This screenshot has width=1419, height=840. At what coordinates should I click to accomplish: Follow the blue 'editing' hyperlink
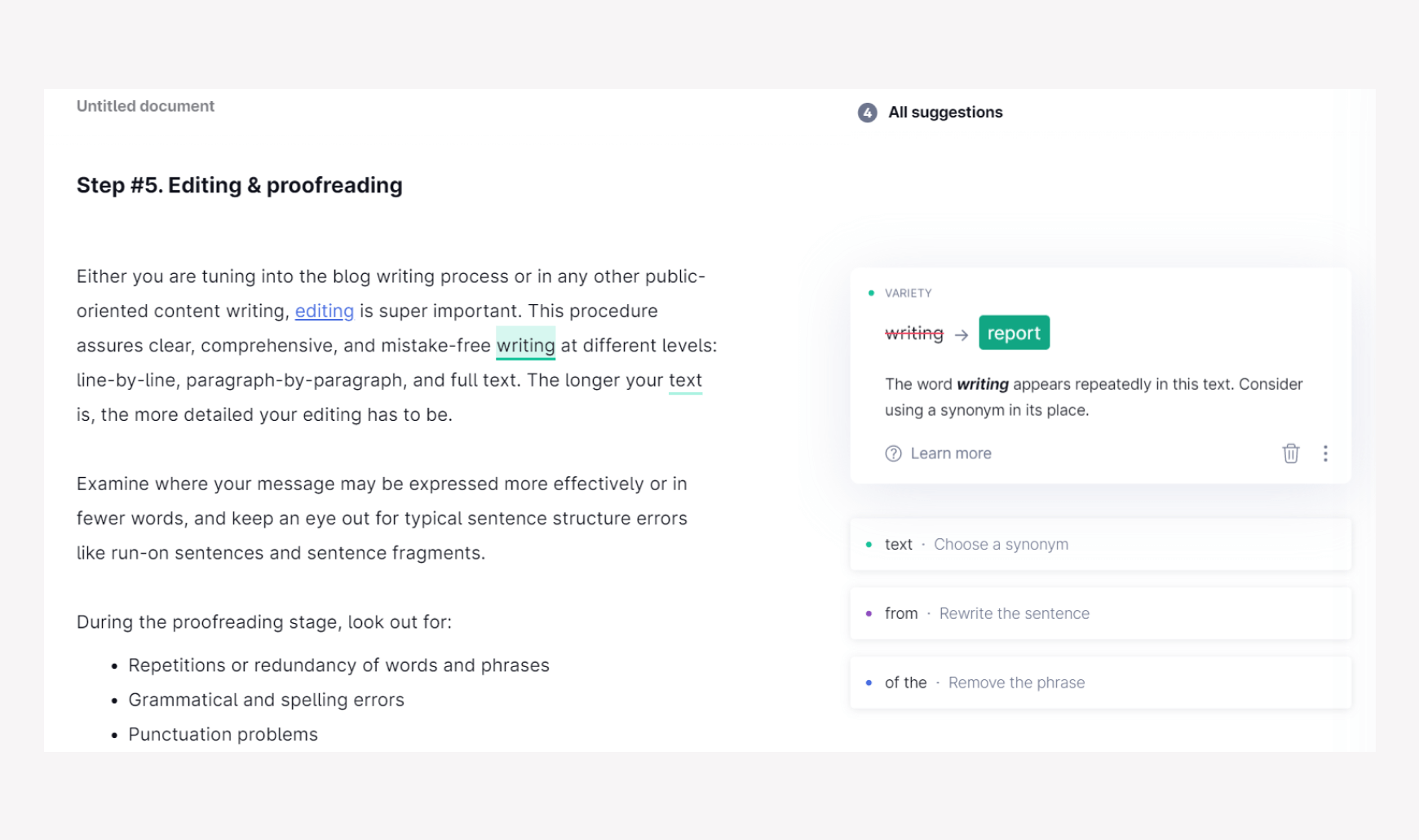point(325,312)
